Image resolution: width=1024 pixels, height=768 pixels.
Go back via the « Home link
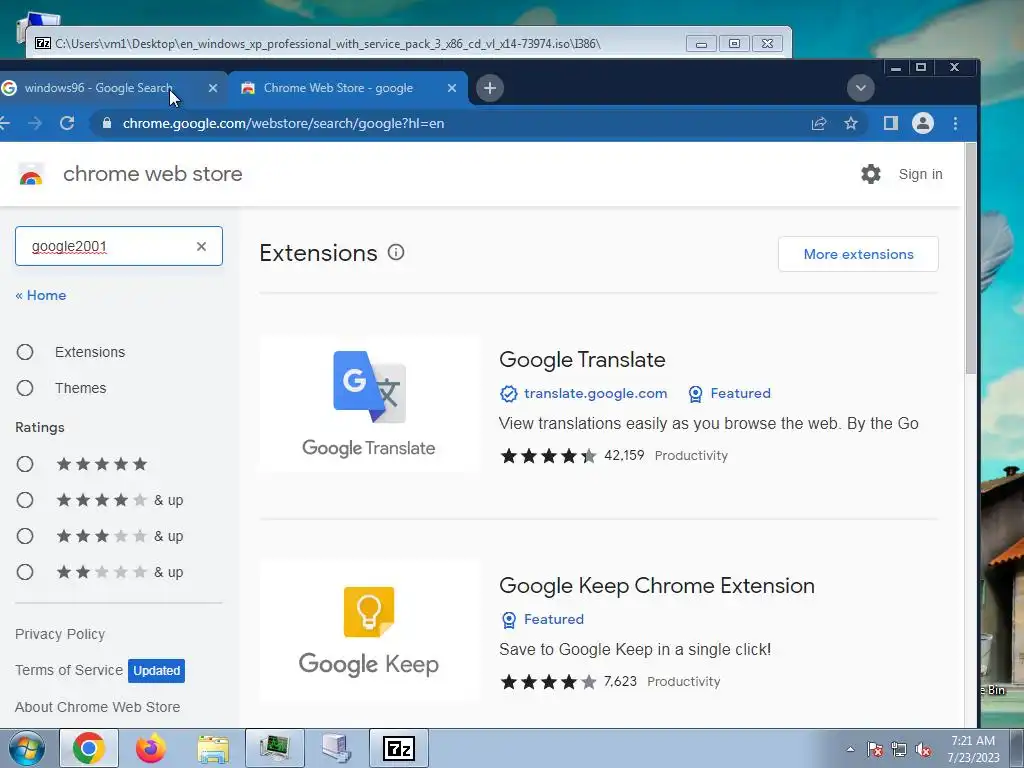40,295
